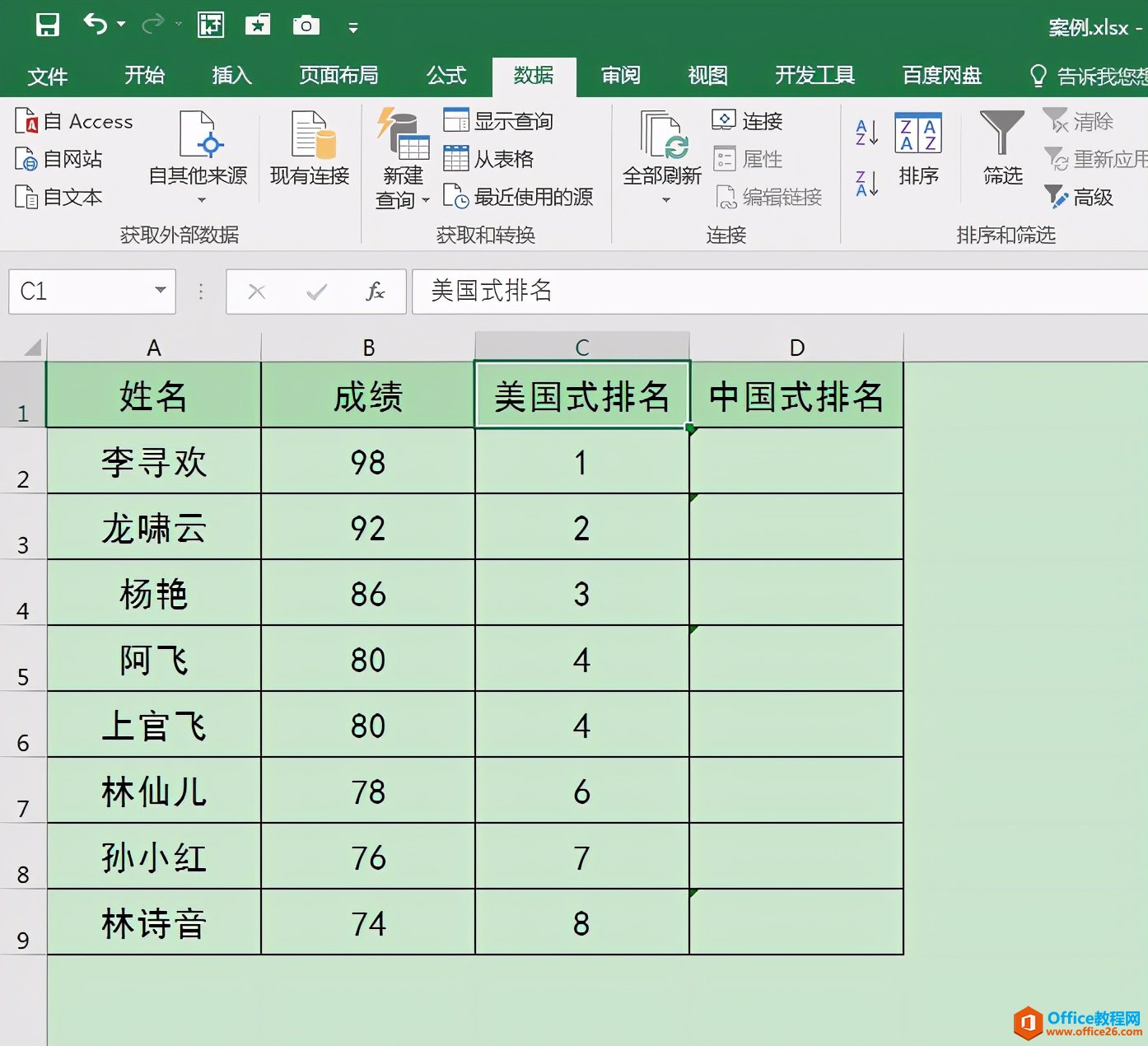Click the score cell 86
The width and height of the screenshot is (1148, 1046).
[368, 593]
